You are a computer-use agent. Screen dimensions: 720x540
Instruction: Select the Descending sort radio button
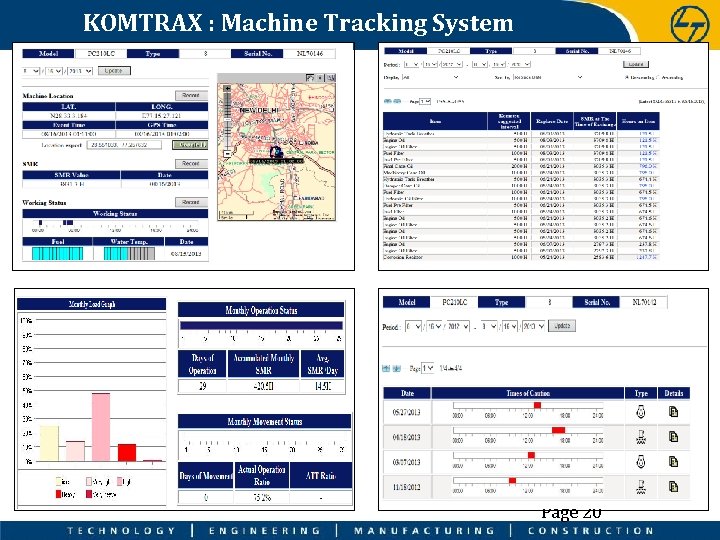627,78
